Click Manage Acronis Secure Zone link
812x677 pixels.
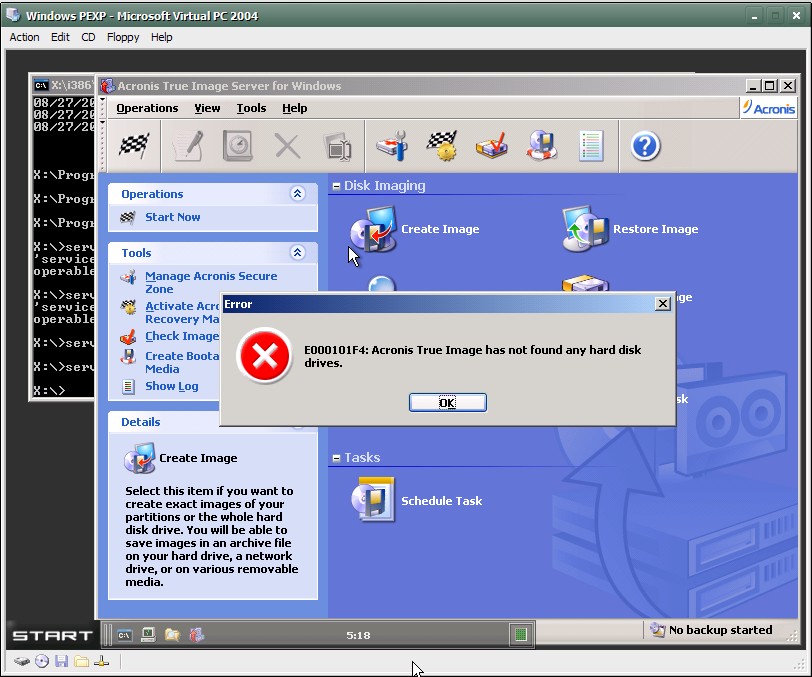click(211, 282)
